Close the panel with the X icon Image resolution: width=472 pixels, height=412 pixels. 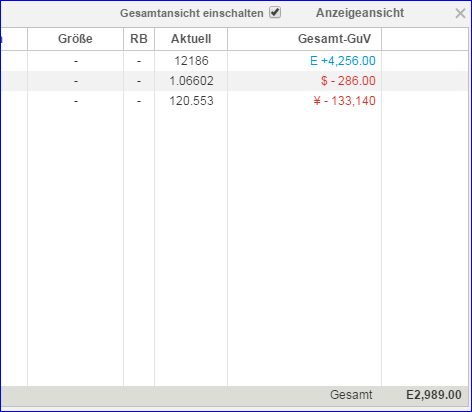460,13
